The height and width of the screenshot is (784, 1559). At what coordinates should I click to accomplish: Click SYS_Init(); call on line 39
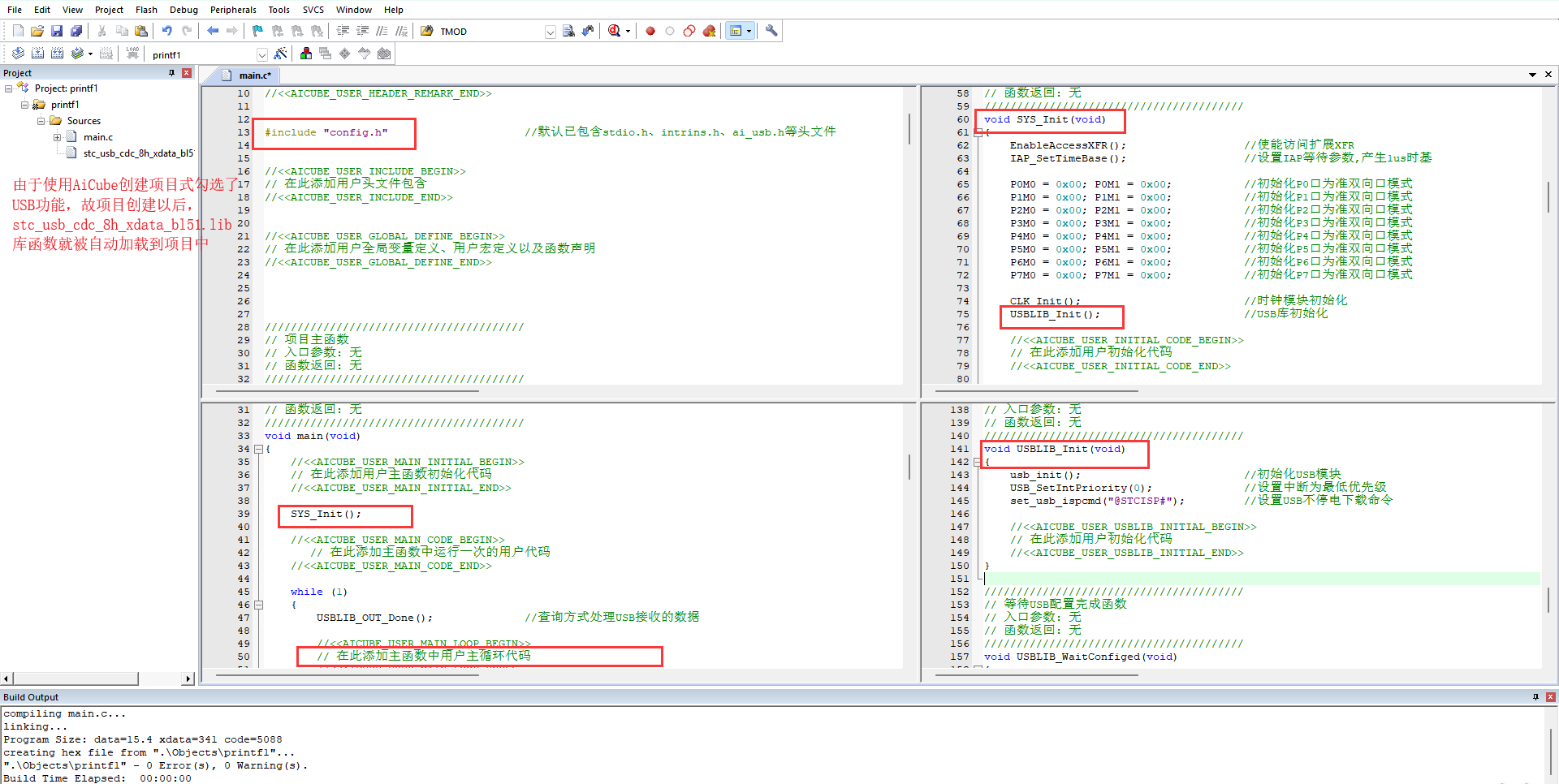coord(326,514)
